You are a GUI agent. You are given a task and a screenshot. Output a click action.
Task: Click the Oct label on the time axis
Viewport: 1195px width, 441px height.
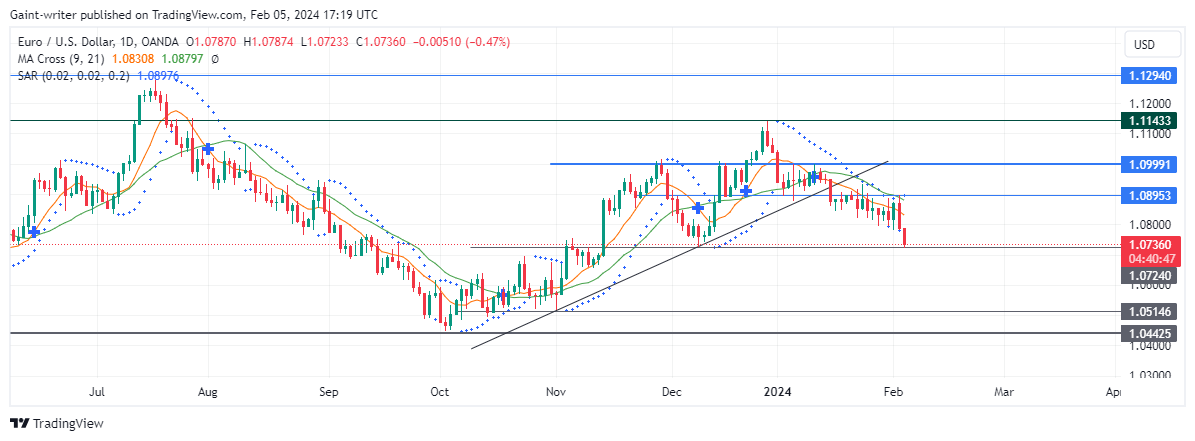[x=440, y=391]
